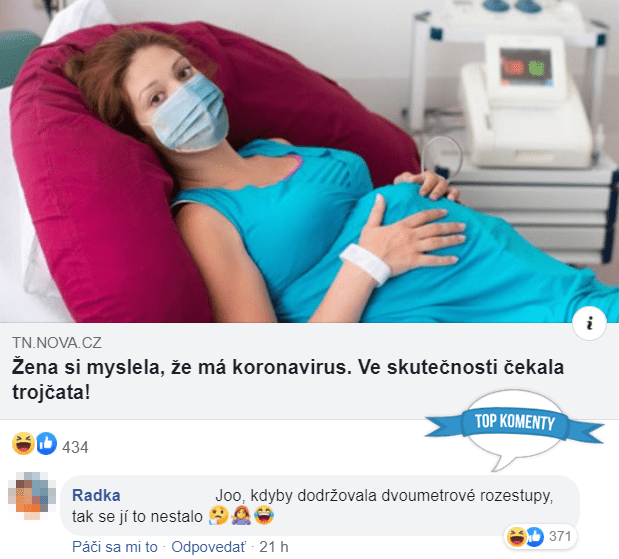Image resolution: width=619 pixels, height=559 pixels.
Task: Click 'Odpovedať' to reply to Radka
Action: (x=208, y=547)
